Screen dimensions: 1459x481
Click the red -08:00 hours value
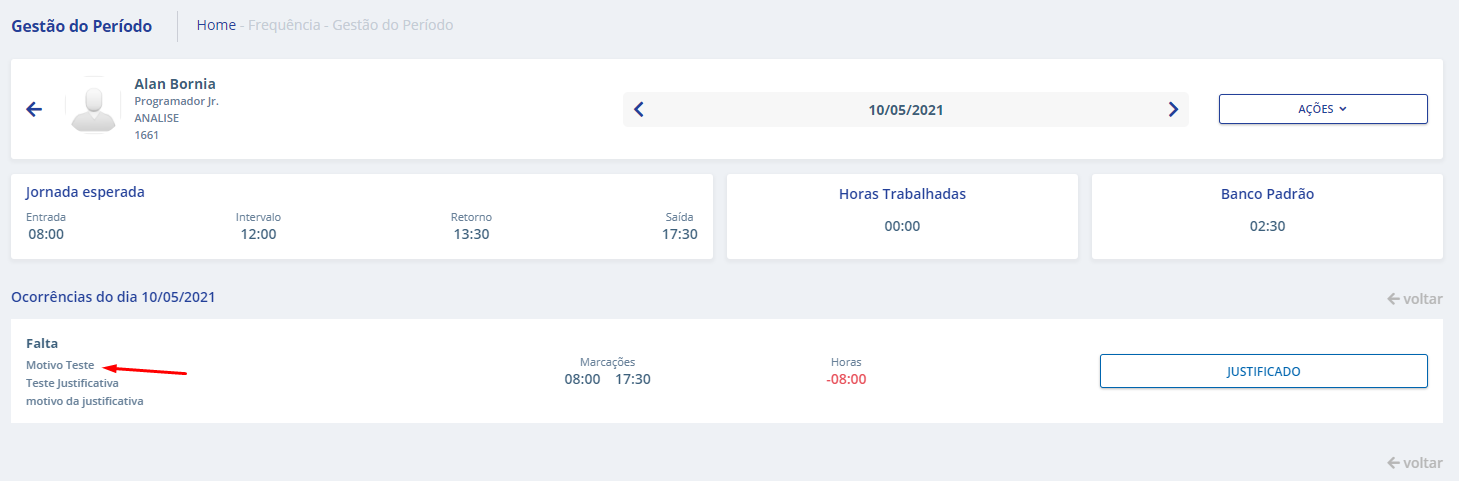[846, 380]
